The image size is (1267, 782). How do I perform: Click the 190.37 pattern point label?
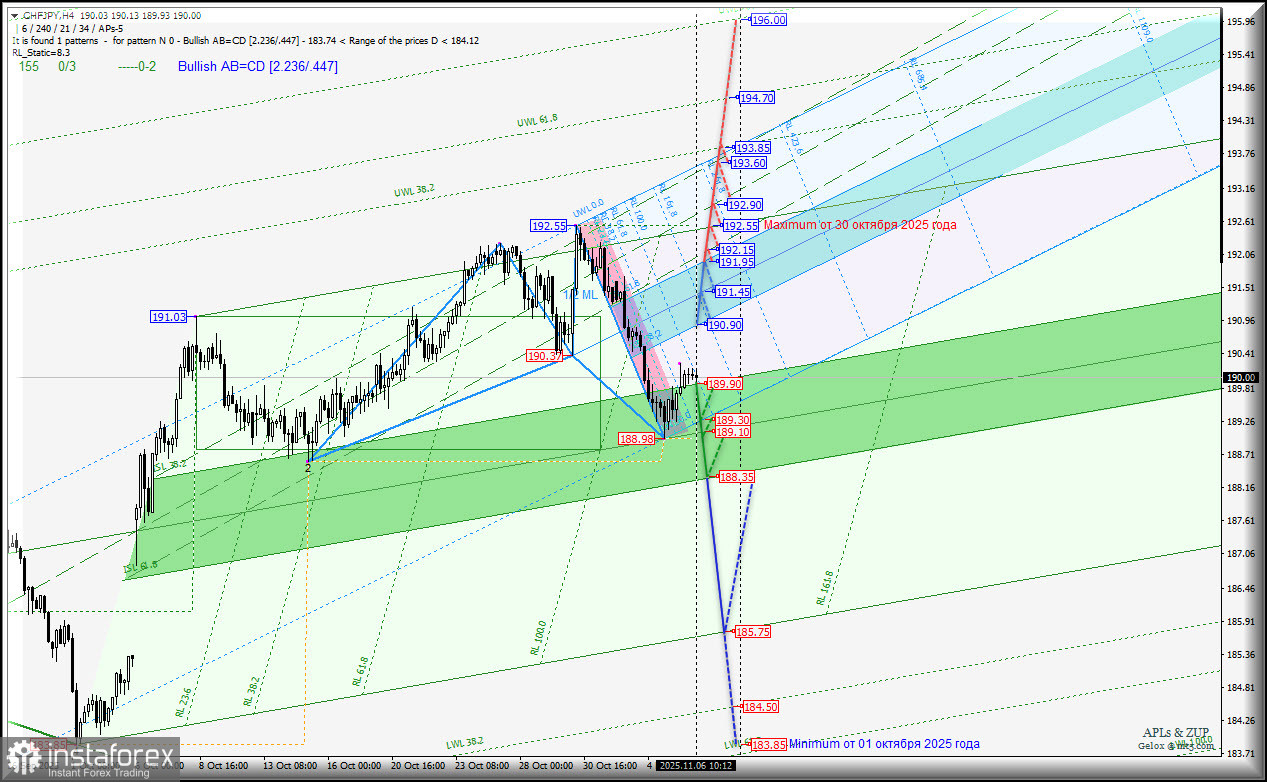(x=545, y=356)
